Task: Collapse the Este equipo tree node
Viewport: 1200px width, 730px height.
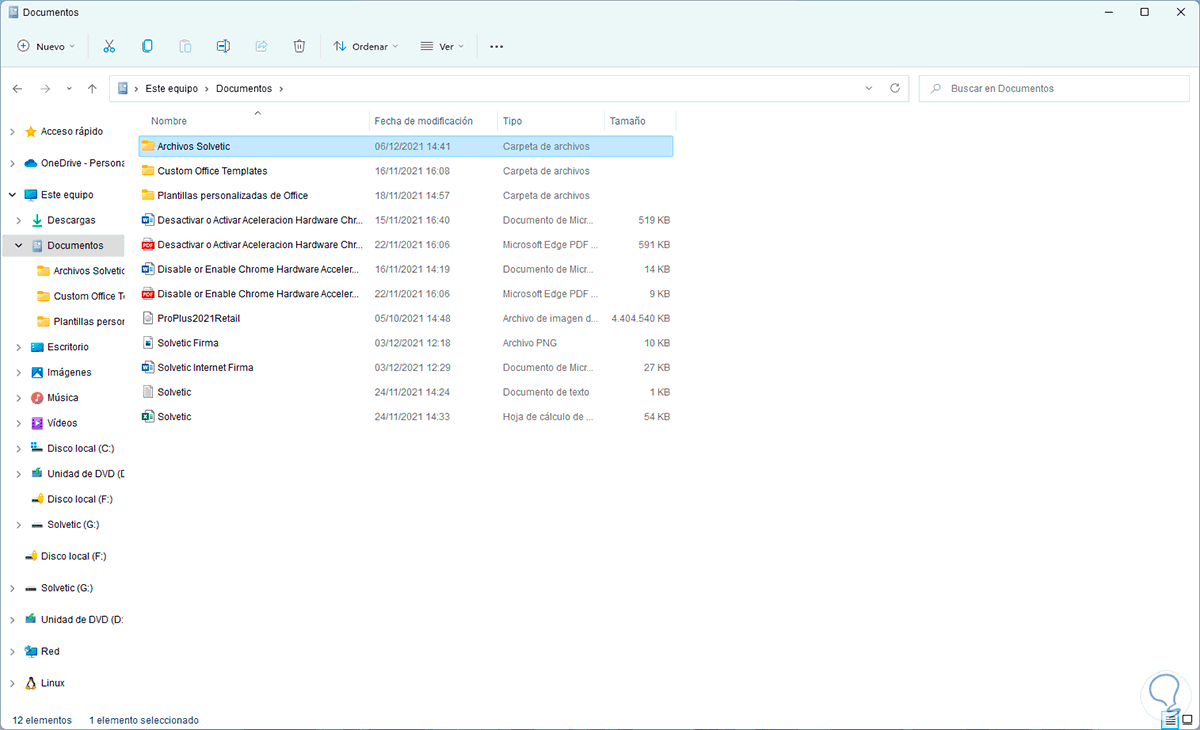Action: (x=12, y=195)
